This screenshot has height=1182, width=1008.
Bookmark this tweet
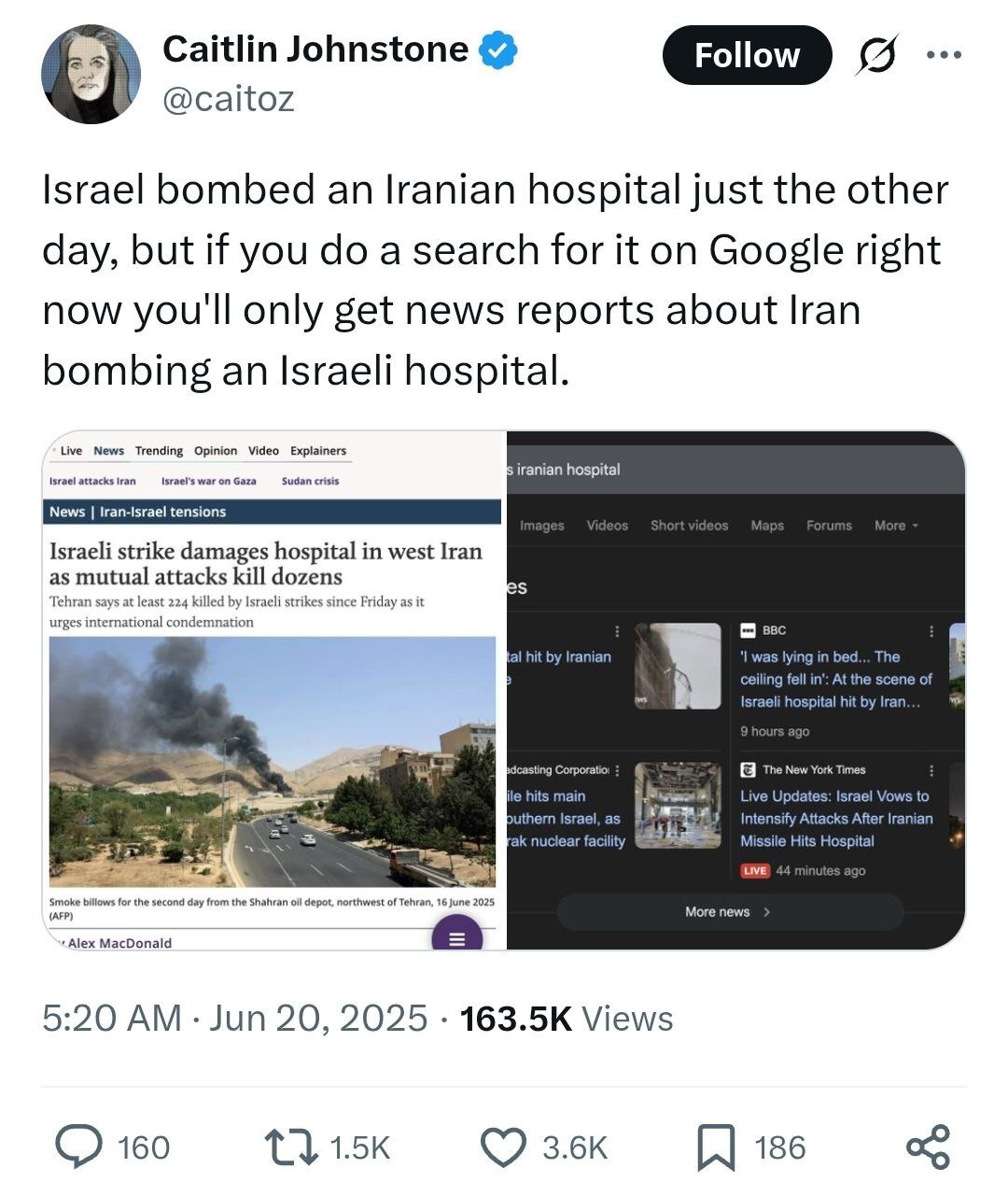pyautogui.click(x=716, y=1147)
